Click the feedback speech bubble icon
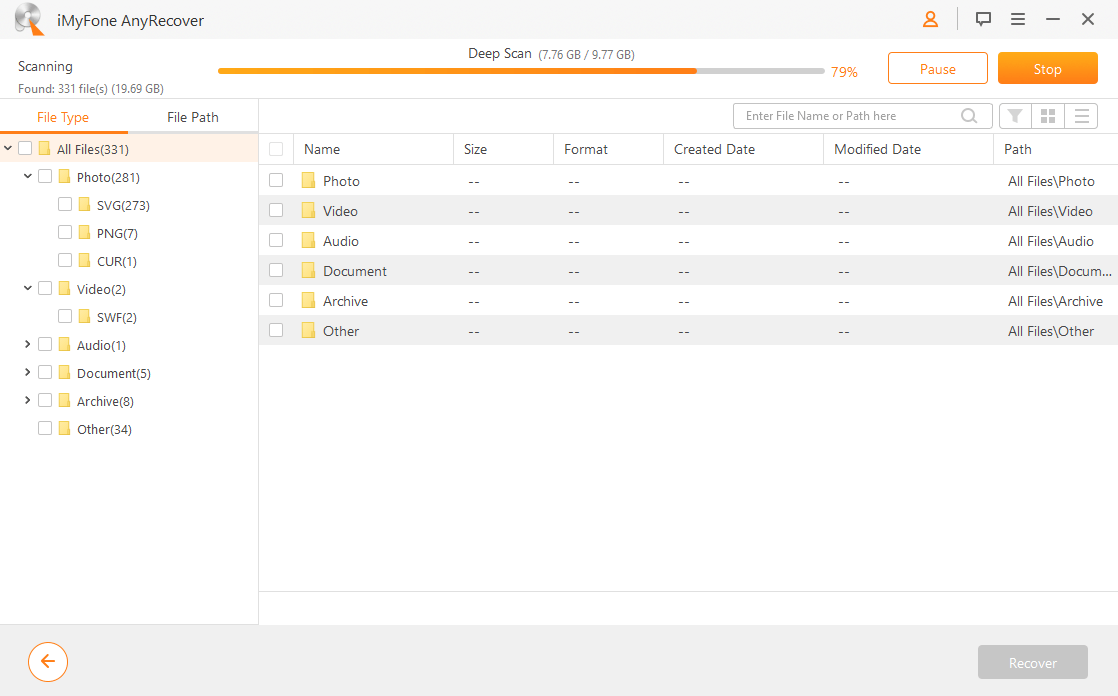The height and width of the screenshot is (696, 1118). (x=983, y=19)
